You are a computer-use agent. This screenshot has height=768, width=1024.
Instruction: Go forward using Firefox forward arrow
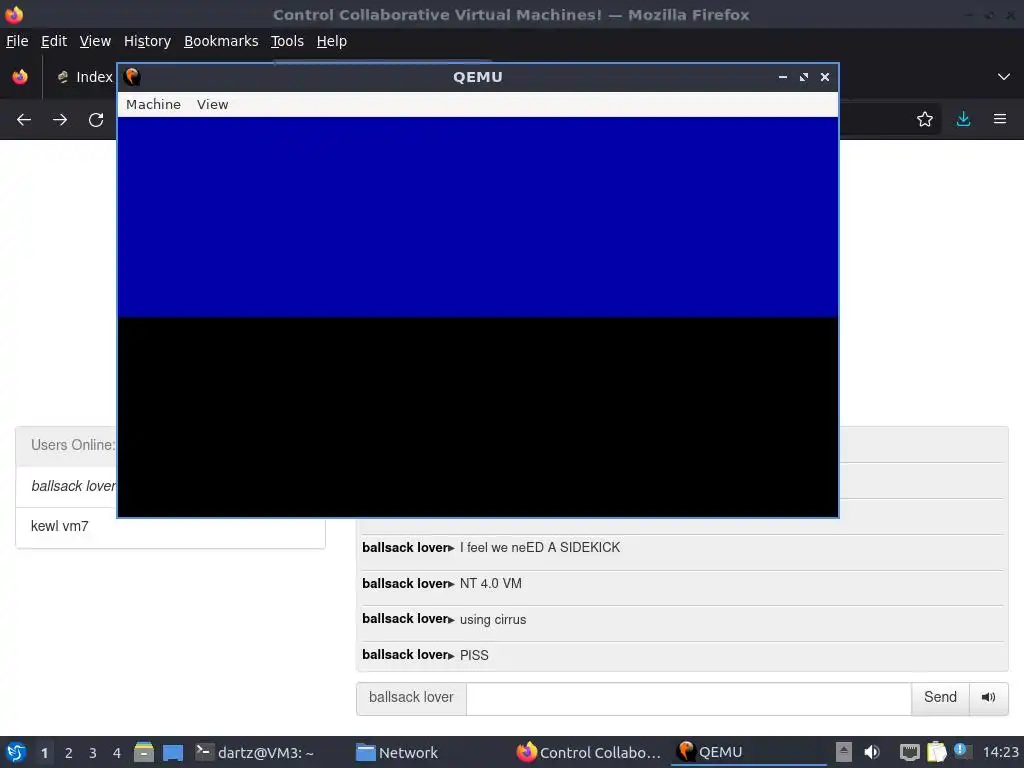tap(60, 120)
